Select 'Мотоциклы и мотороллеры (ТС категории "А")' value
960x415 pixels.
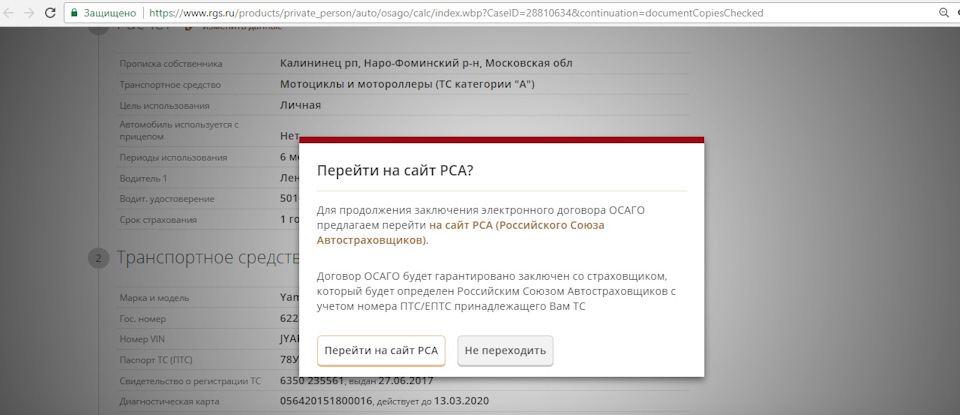(x=407, y=84)
